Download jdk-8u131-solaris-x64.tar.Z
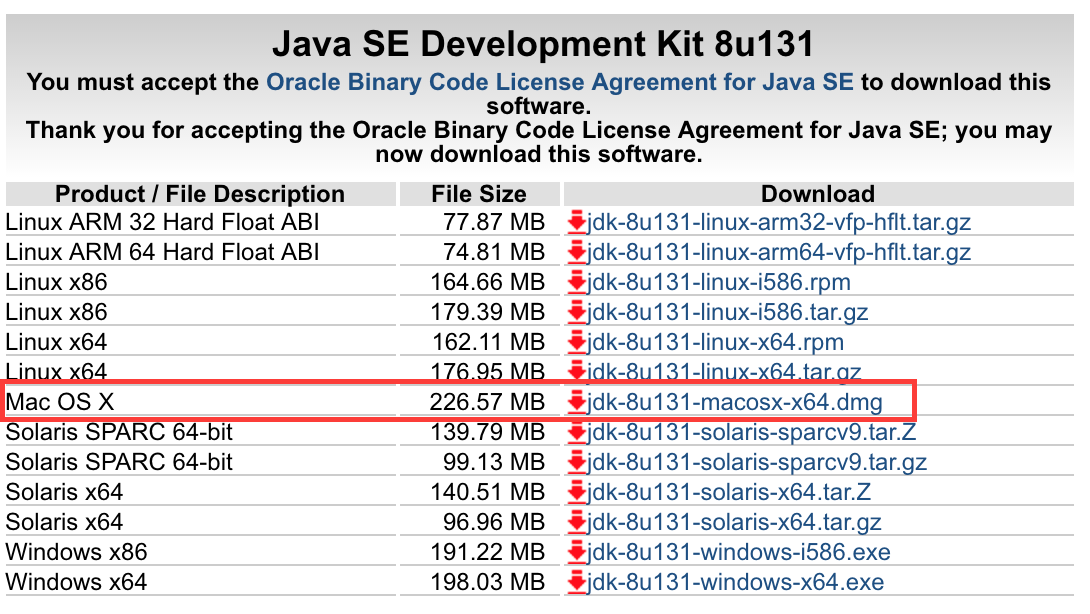 pyautogui.click(x=730, y=492)
